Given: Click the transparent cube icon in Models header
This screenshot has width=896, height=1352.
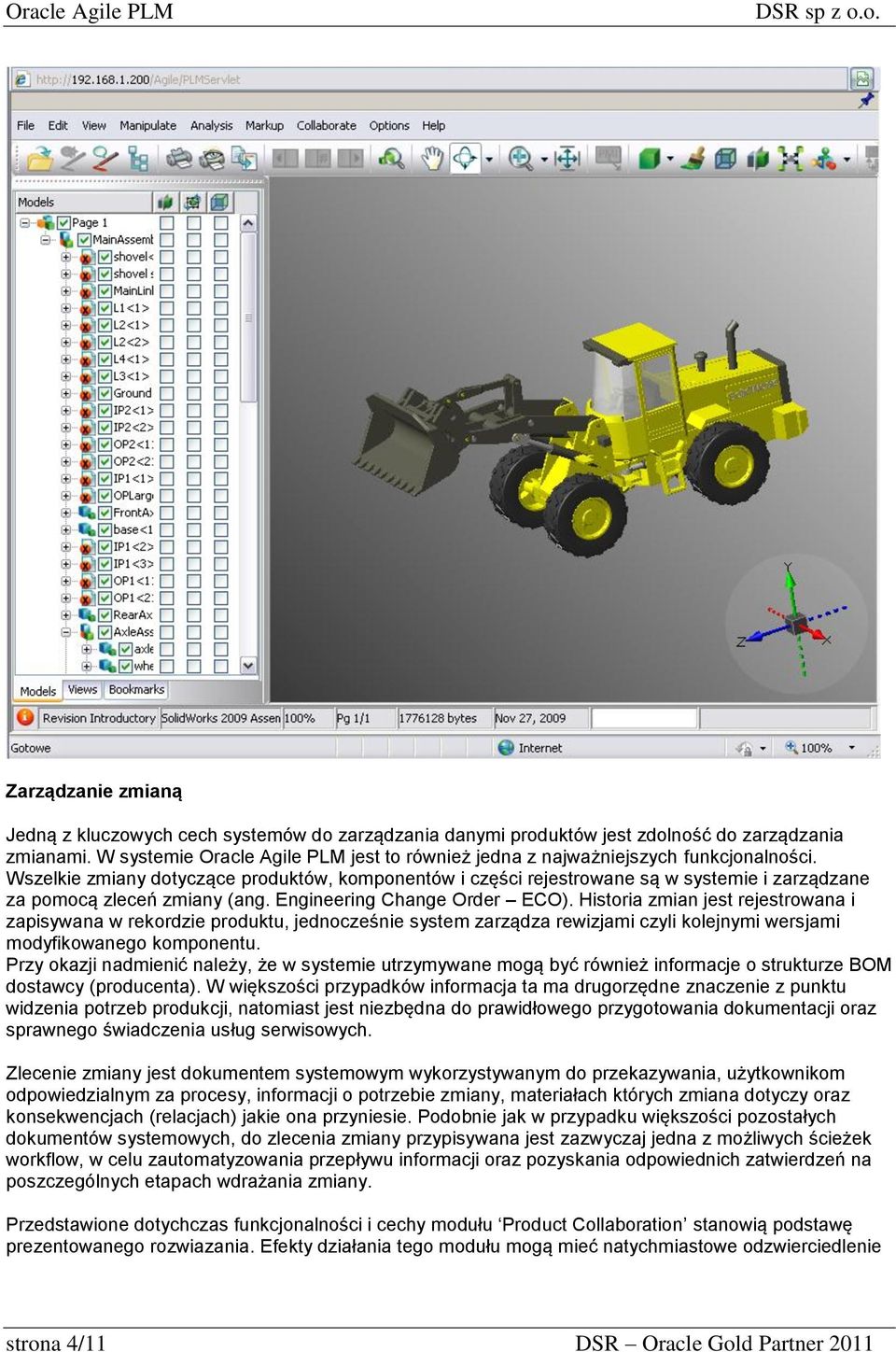Looking at the screenshot, I should click(x=219, y=202).
